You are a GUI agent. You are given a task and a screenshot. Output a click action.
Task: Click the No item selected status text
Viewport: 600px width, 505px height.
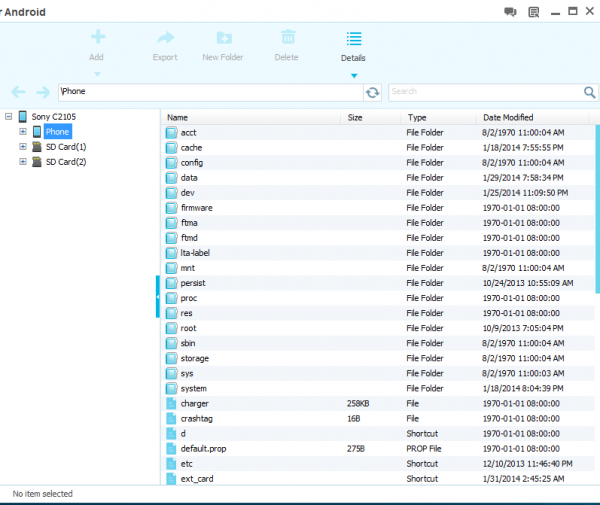pyautogui.click(x=42, y=494)
